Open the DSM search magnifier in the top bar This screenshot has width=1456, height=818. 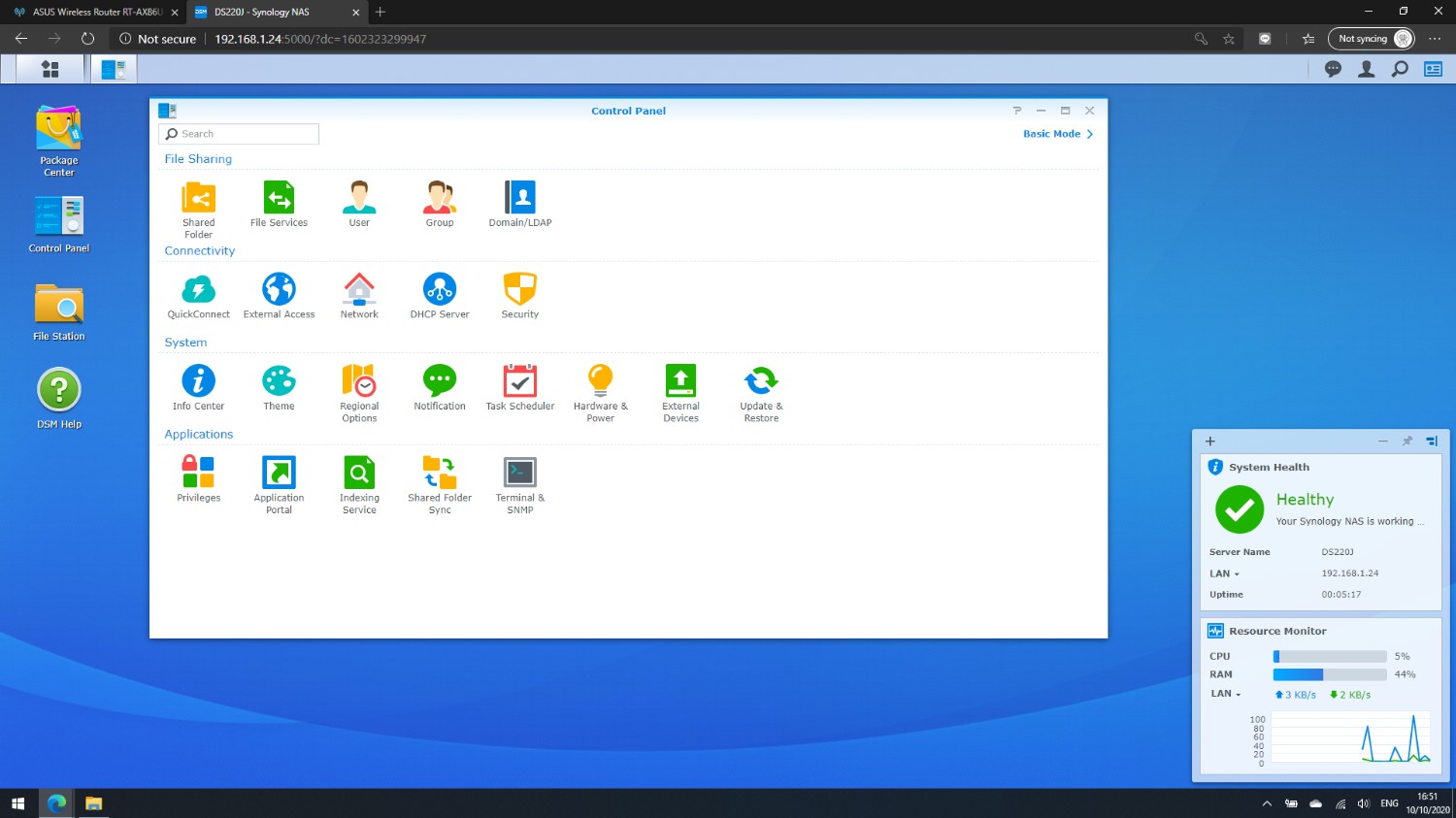[x=1400, y=69]
